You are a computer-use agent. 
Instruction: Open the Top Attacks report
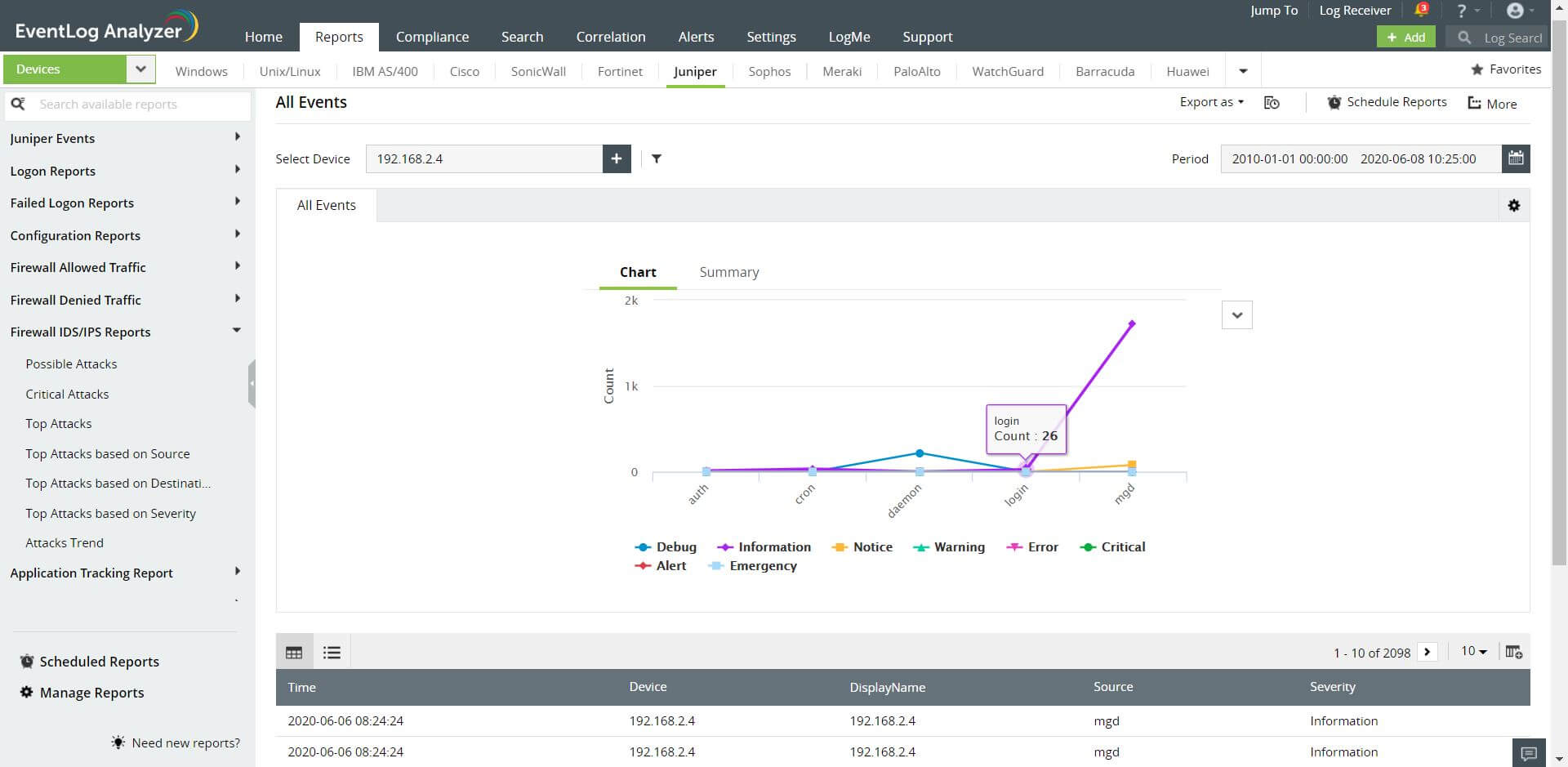pyautogui.click(x=59, y=423)
